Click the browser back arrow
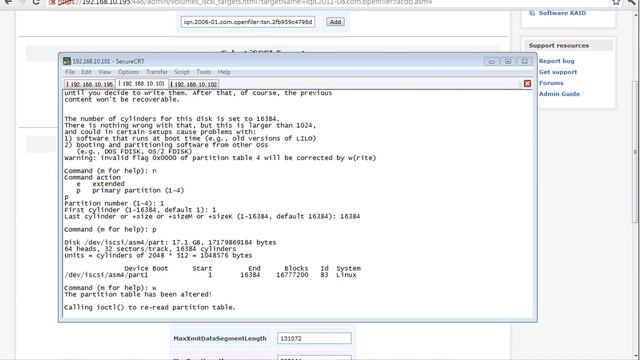This screenshot has height=360, width=640. (8, 2)
